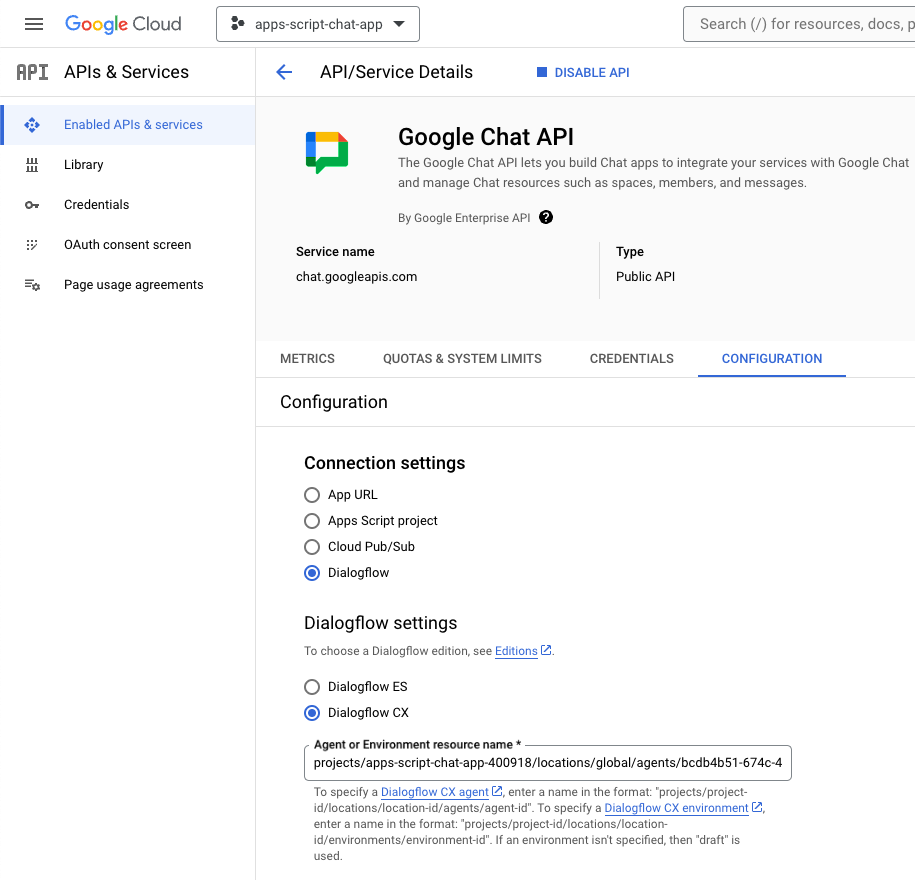Choose the Cloud Pub/Sub radio option

tap(312, 547)
